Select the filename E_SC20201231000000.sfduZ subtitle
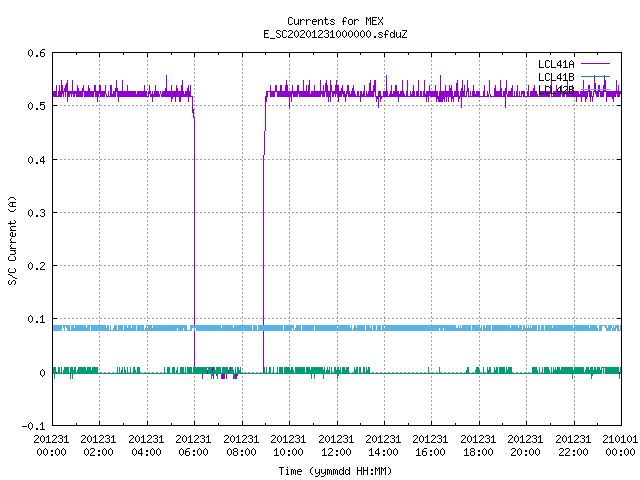The image size is (640, 480). click(x=335, y=34)
